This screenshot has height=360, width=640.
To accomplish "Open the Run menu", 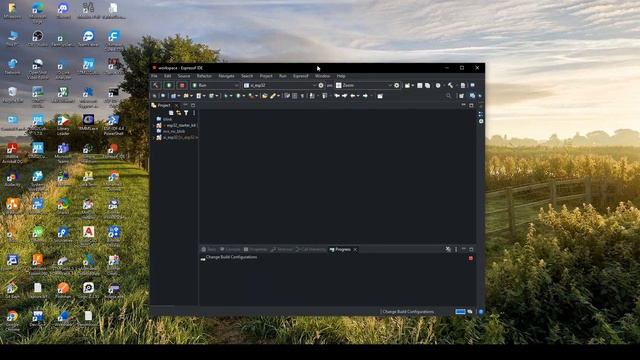I will [282, 76].
